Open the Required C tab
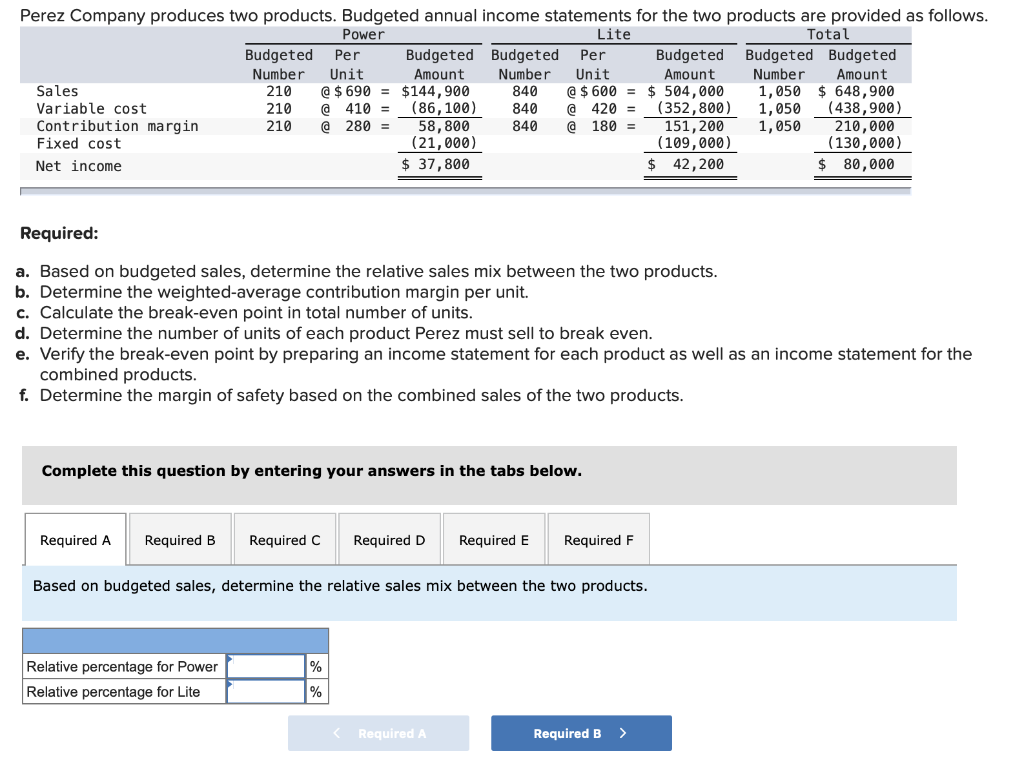The width and height of the screenshot is (1024, 780). (284, 539)
